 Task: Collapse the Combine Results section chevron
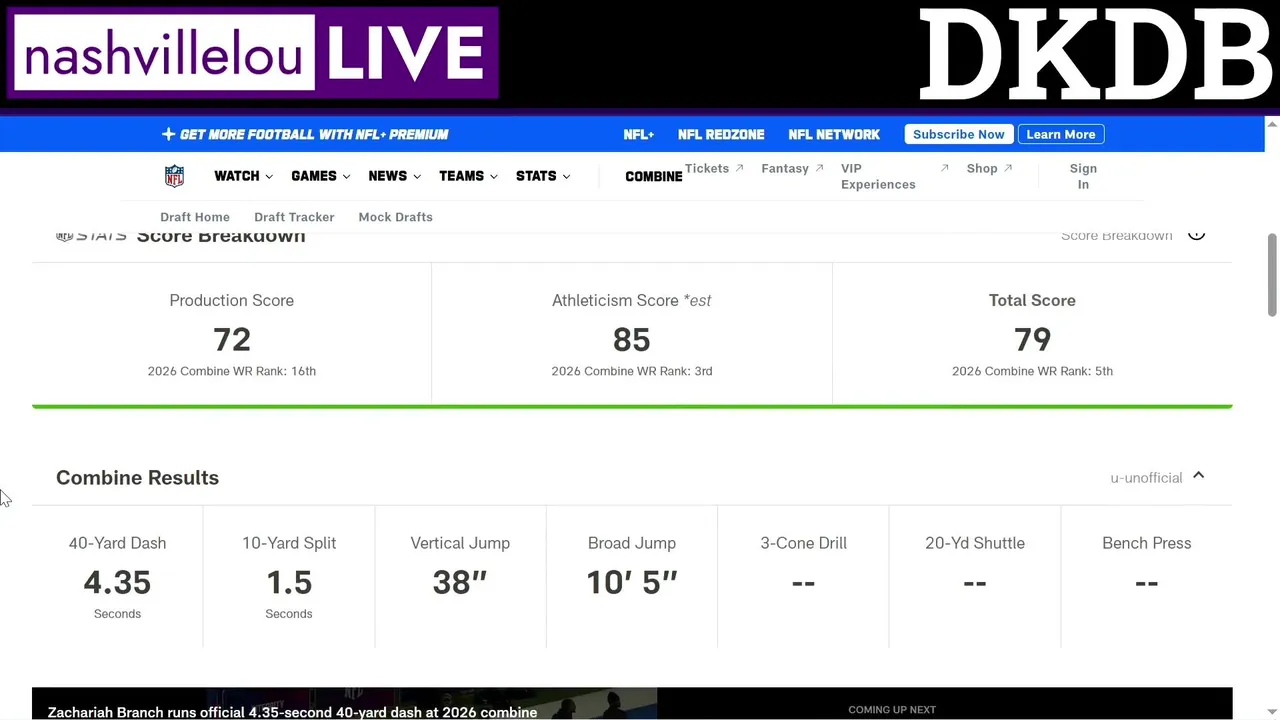(1198, 476)
